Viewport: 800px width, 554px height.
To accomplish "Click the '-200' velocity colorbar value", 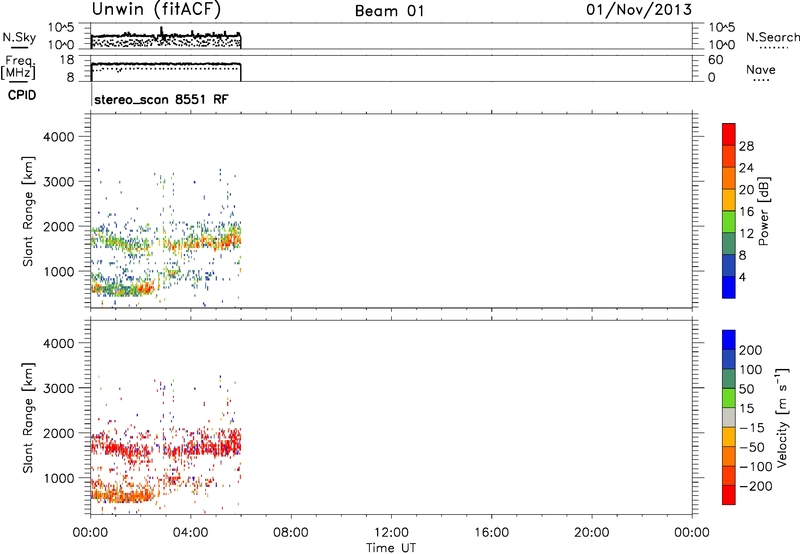I will click(756, 486).
